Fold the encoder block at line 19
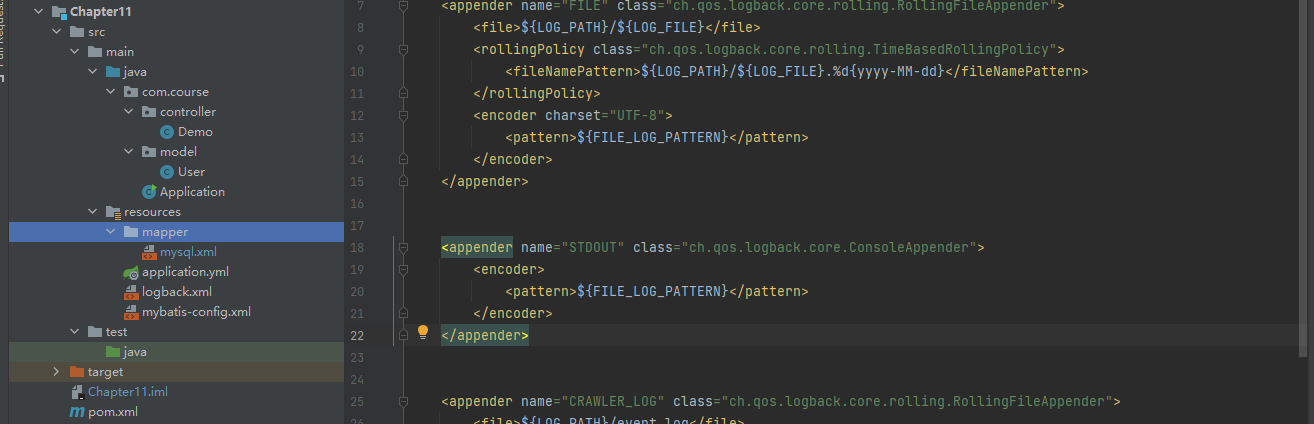1314x424 pixels. tap(403, 269)
